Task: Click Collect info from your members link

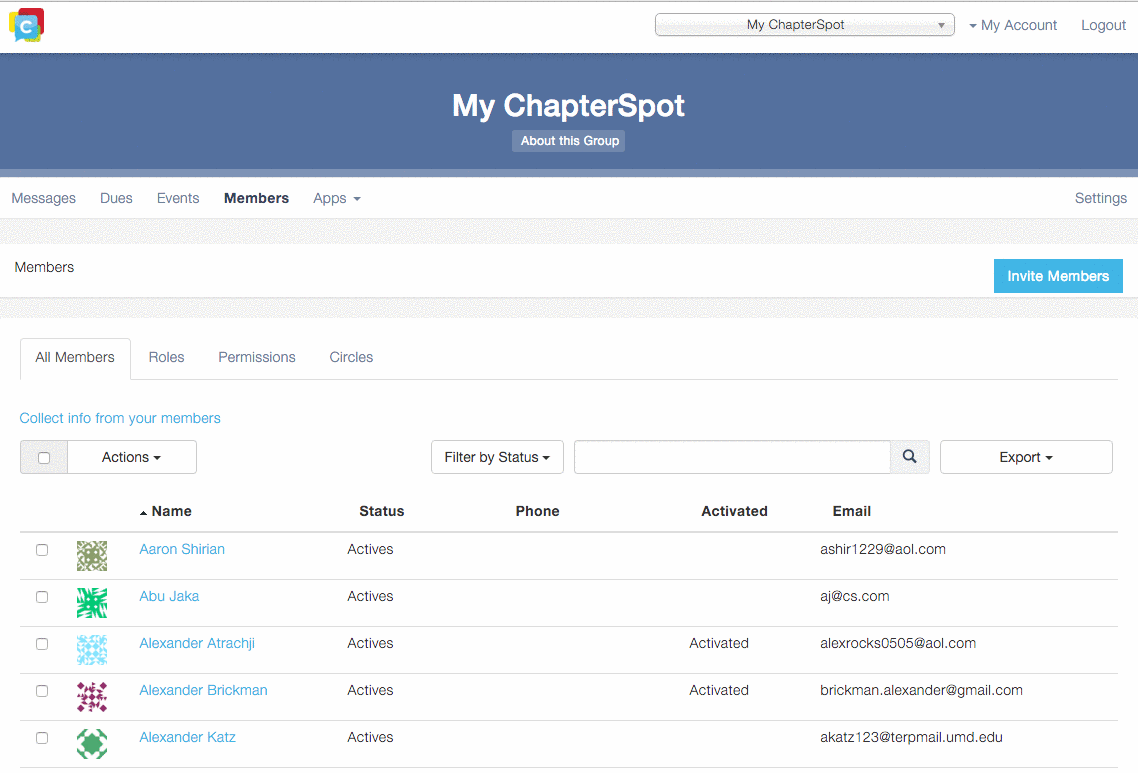Action: pyautogui.click(x=120, y=418)
